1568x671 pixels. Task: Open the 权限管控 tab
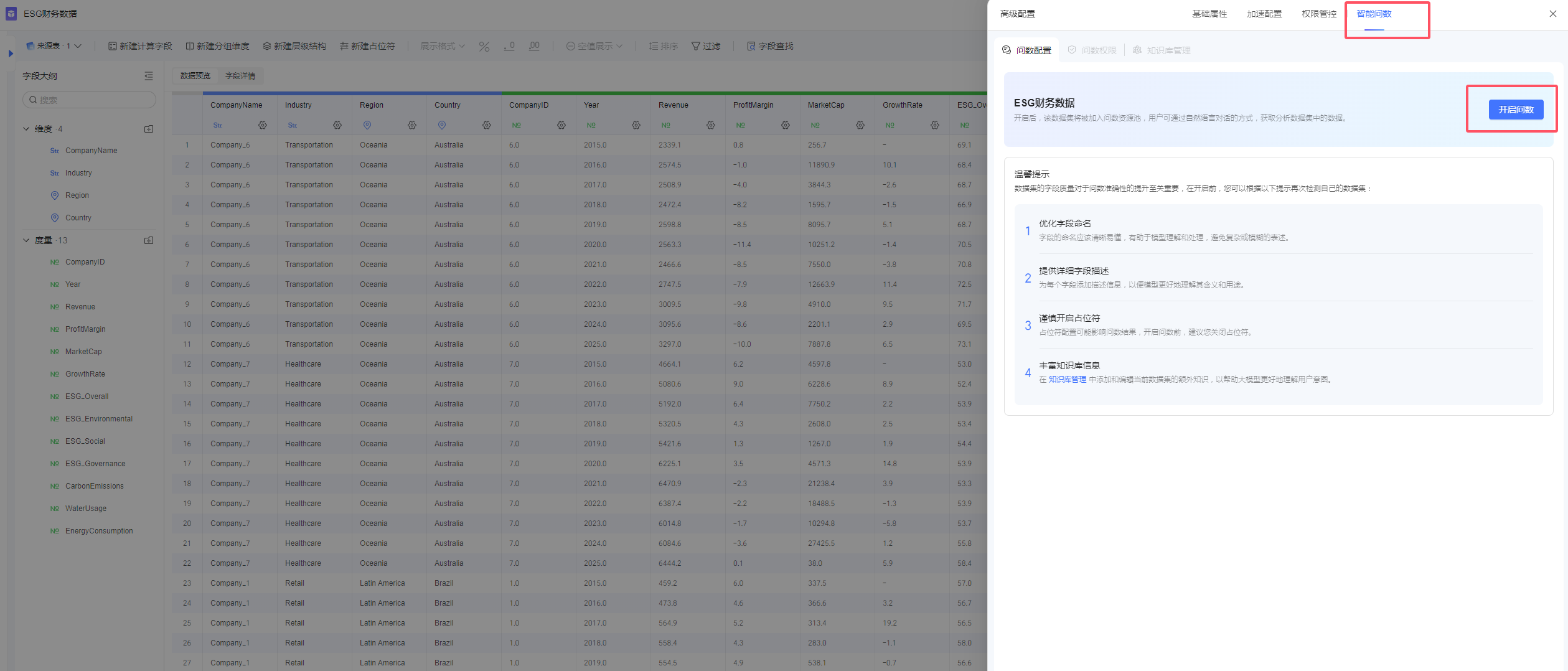[1318, 14]
